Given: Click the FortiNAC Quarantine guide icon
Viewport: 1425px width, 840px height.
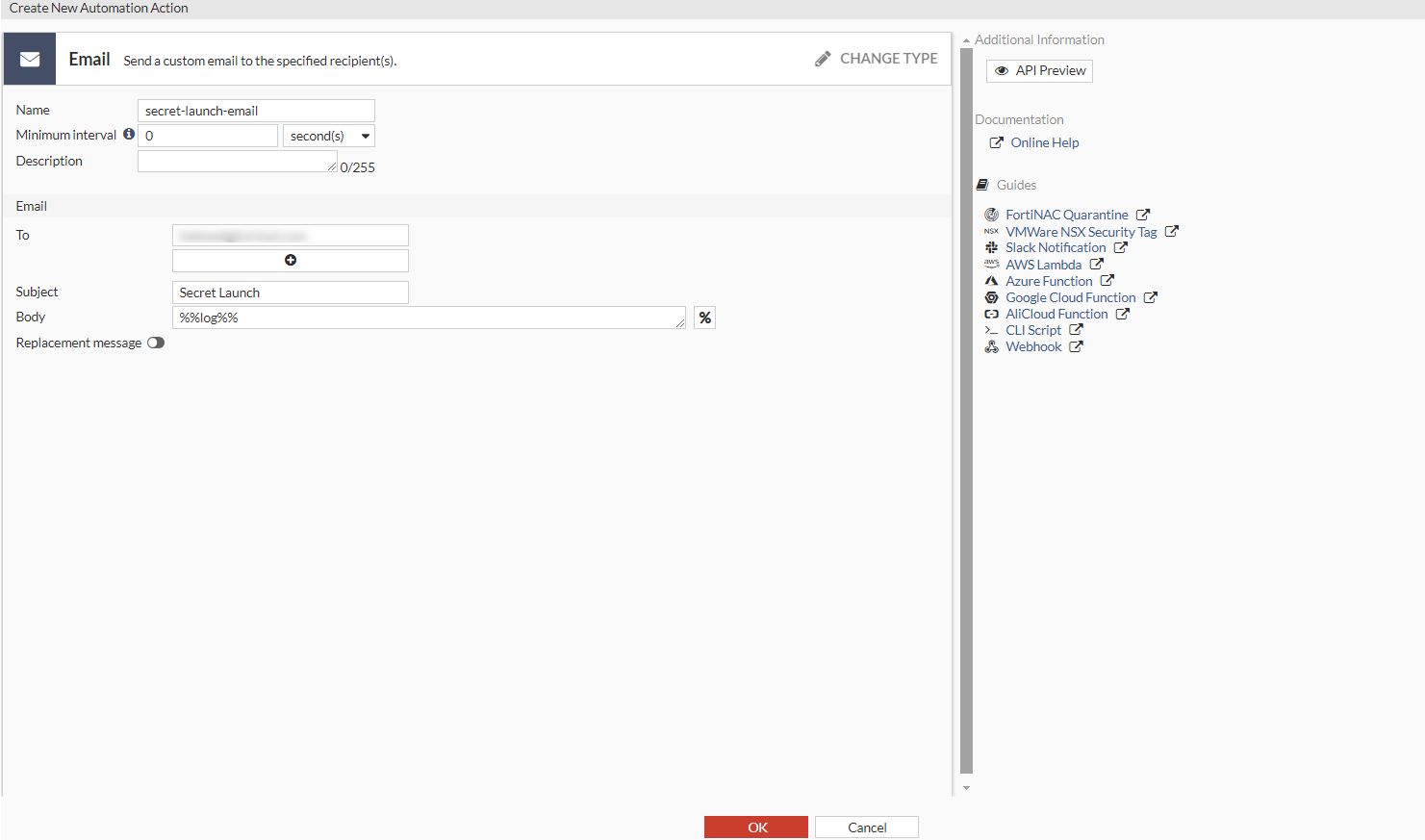Looking at the screenshot, I should tap(991, 215).
